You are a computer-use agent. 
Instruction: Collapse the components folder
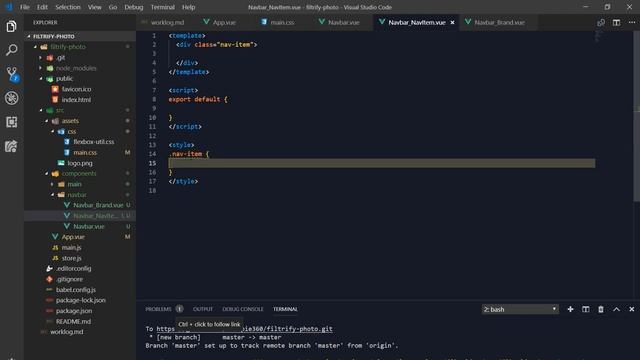click(x=47, y=173)
